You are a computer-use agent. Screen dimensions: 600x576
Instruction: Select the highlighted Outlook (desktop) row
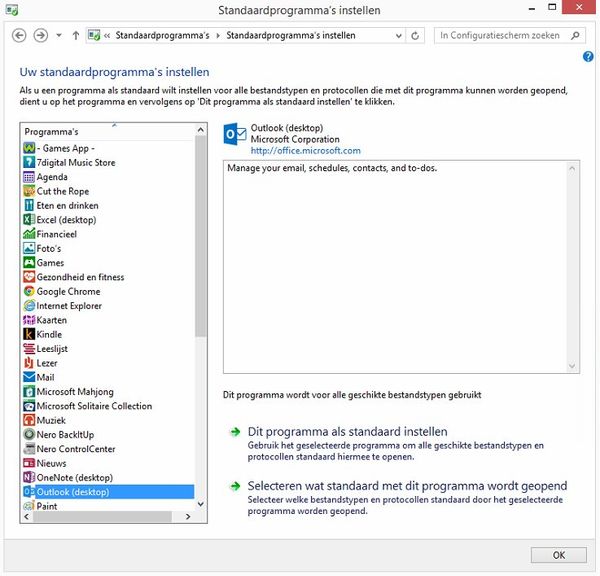[x=108, y=492]
